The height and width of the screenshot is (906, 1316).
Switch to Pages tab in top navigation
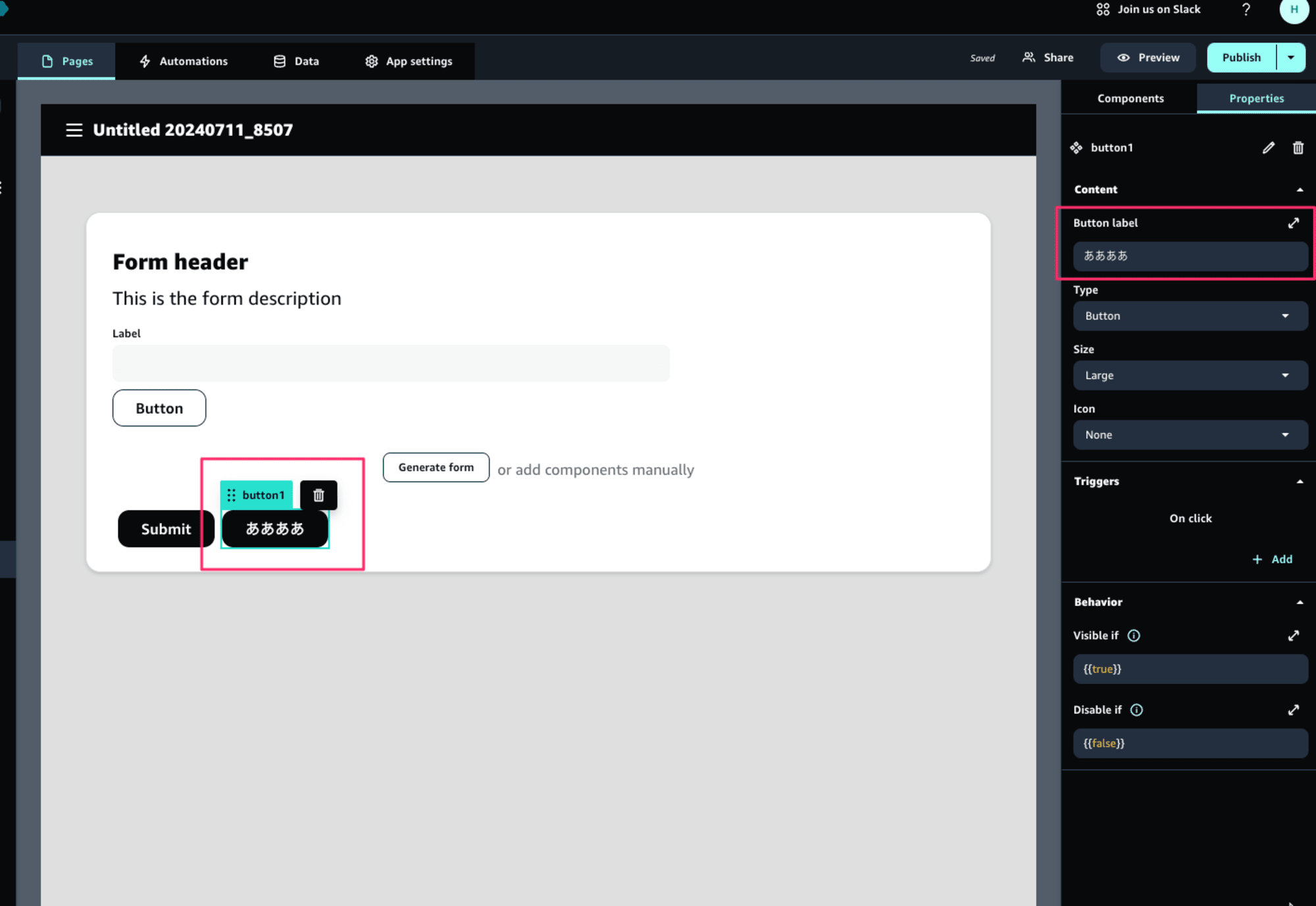pyautogui.click(x=66, y=60)
